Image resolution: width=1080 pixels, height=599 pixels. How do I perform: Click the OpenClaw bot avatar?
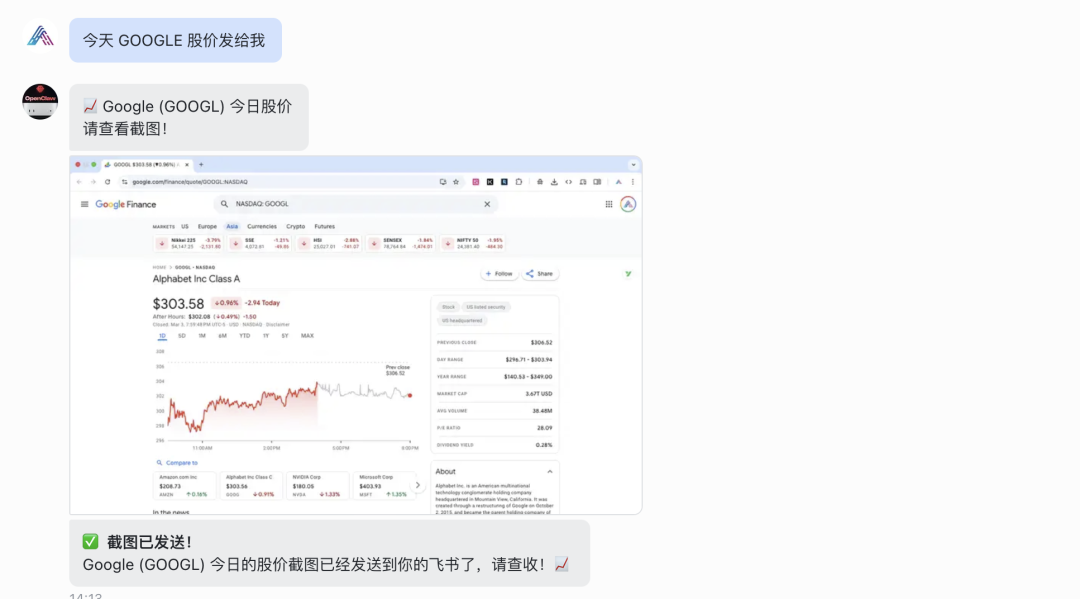click(40, 102)
